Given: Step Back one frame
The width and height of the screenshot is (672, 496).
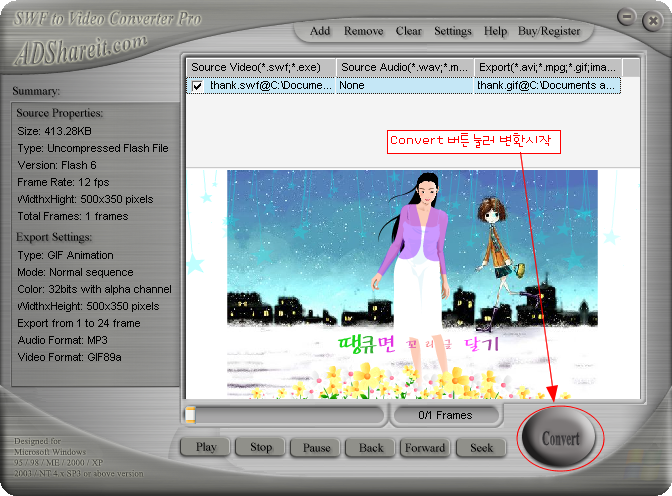Looking at the screenshot, I should point(371,448).
